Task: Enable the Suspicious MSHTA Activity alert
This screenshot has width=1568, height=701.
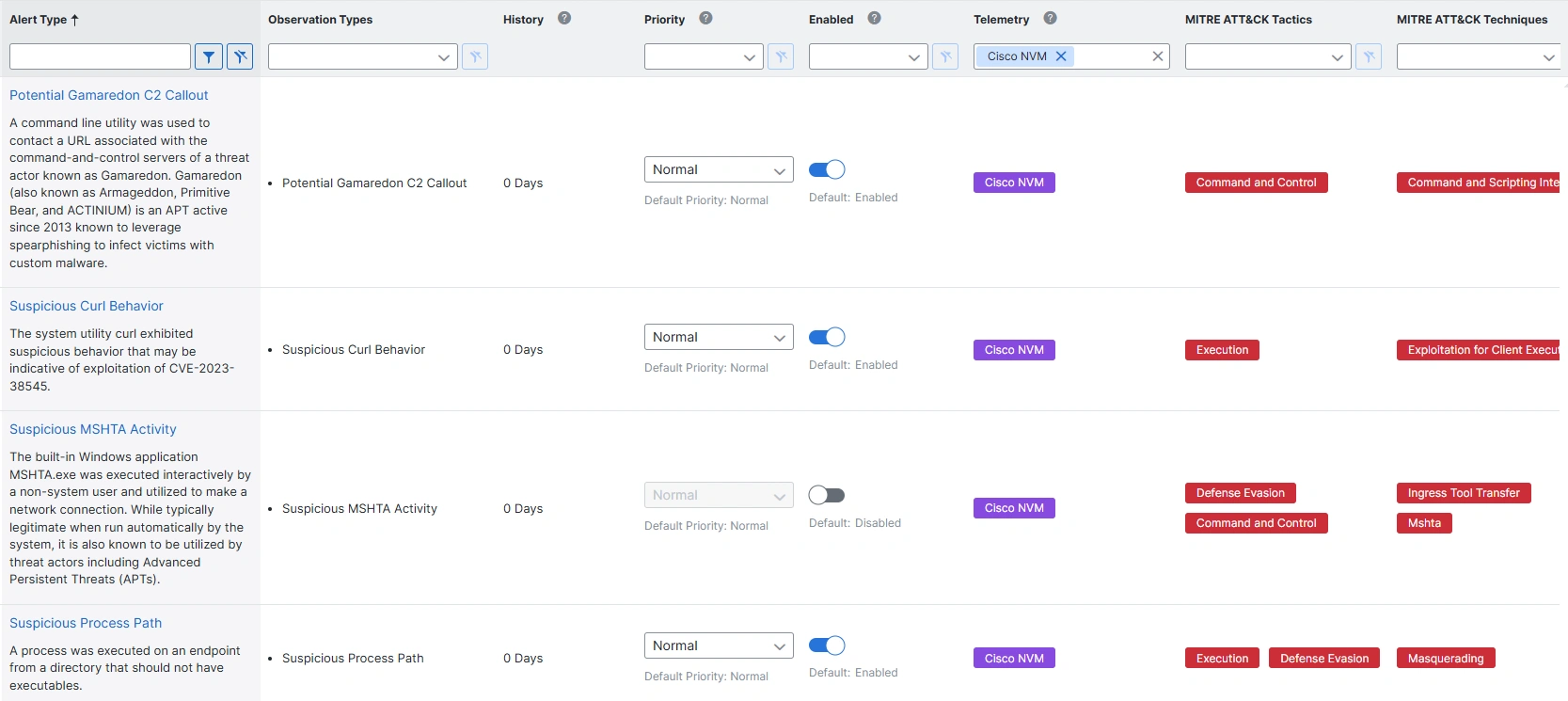Action: coord(827,495)
